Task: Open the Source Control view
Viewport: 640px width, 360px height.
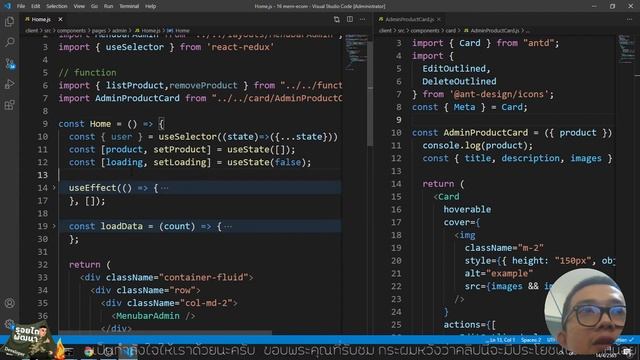Action: point(9,63)
